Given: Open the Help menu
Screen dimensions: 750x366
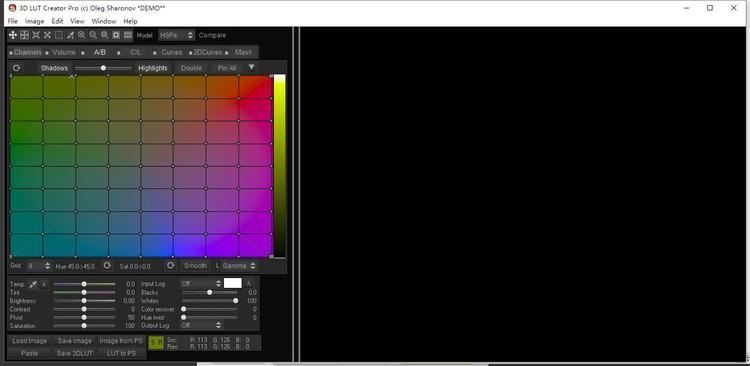Looking at the screenshot, I should [x=130, y=21].
